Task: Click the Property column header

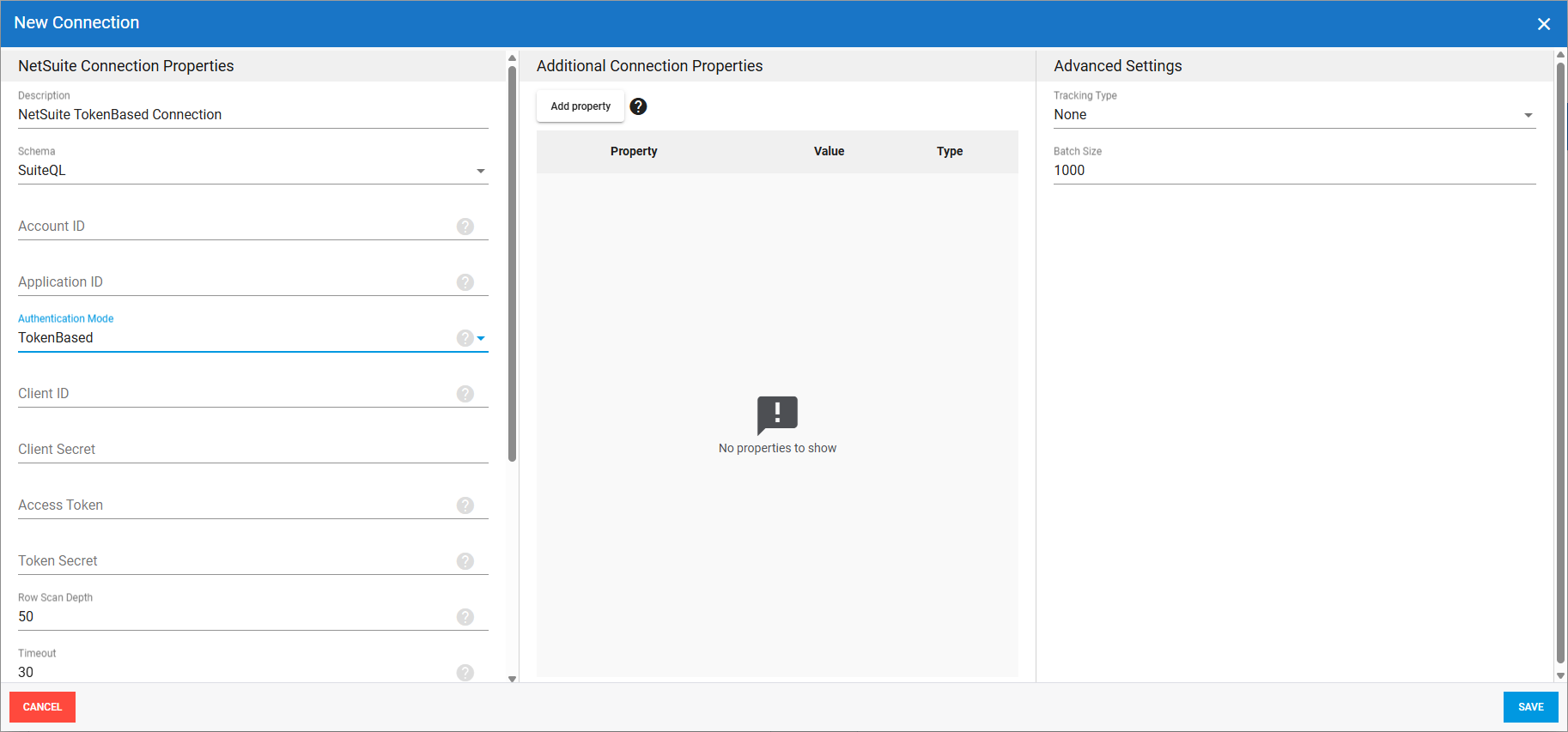Action: point(634,151)
